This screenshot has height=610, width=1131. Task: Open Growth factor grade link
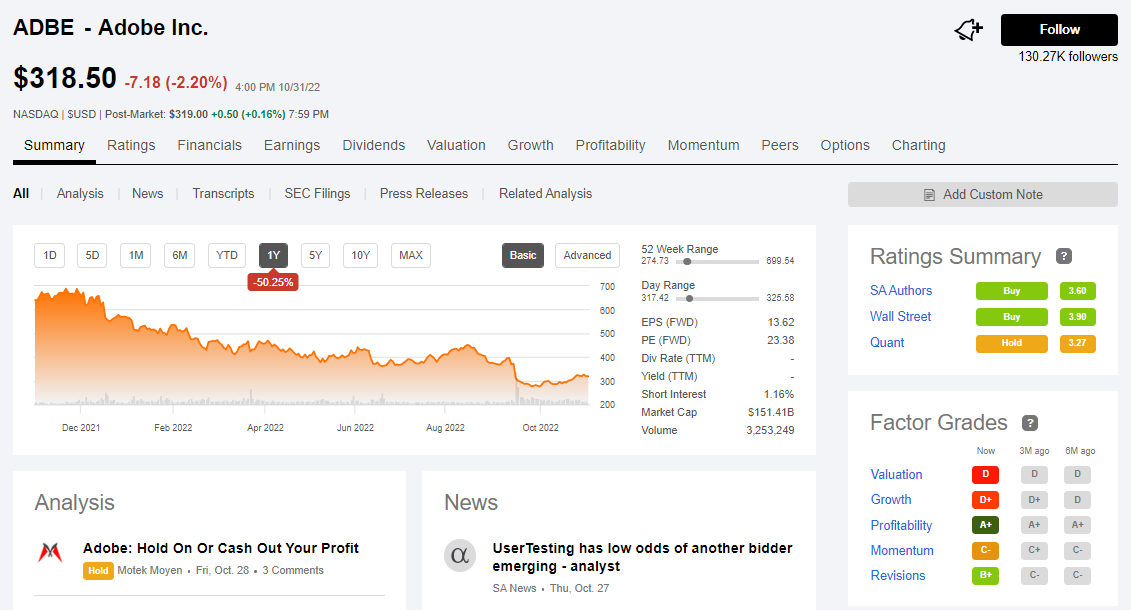(891, 500)
